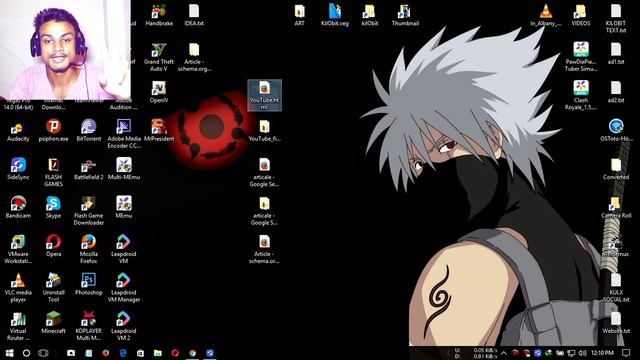This screenshot has width=640, height=360.
Task: Launch the Multi-MEmu desktop shortcut
Action: [x=124, y=169]
